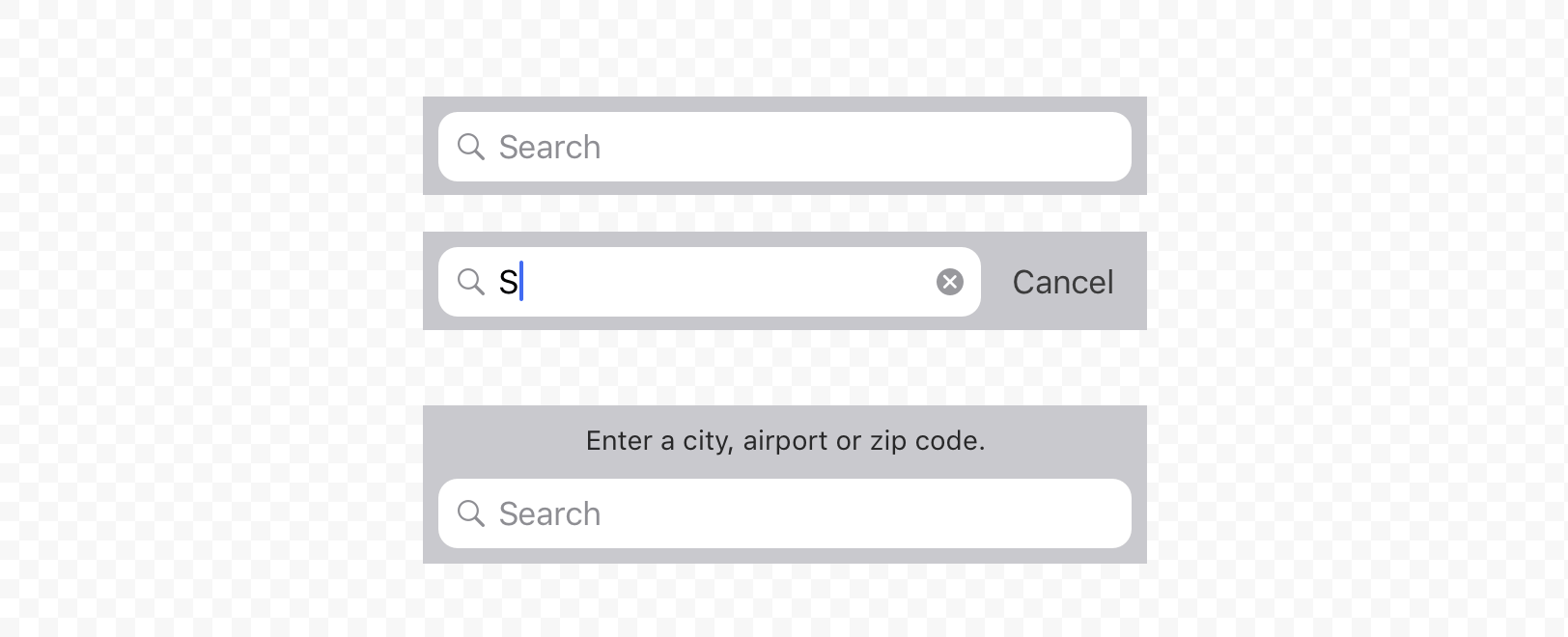The height and width of the screenshot is (637, 1568).
Task: Click the magnifying glass in the bottom Search bar
Action: (471, 513)
